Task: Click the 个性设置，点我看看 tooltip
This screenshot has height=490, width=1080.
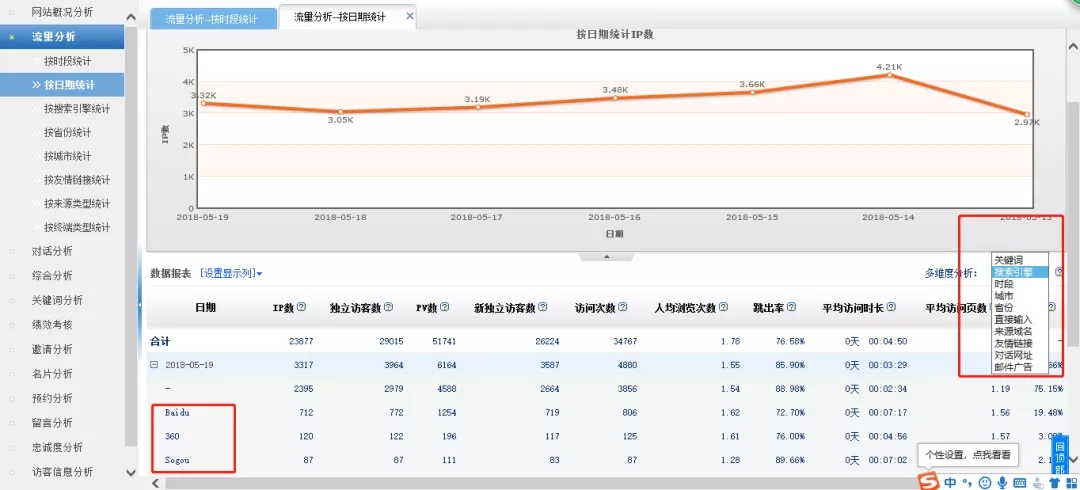Action: (968, 455)
